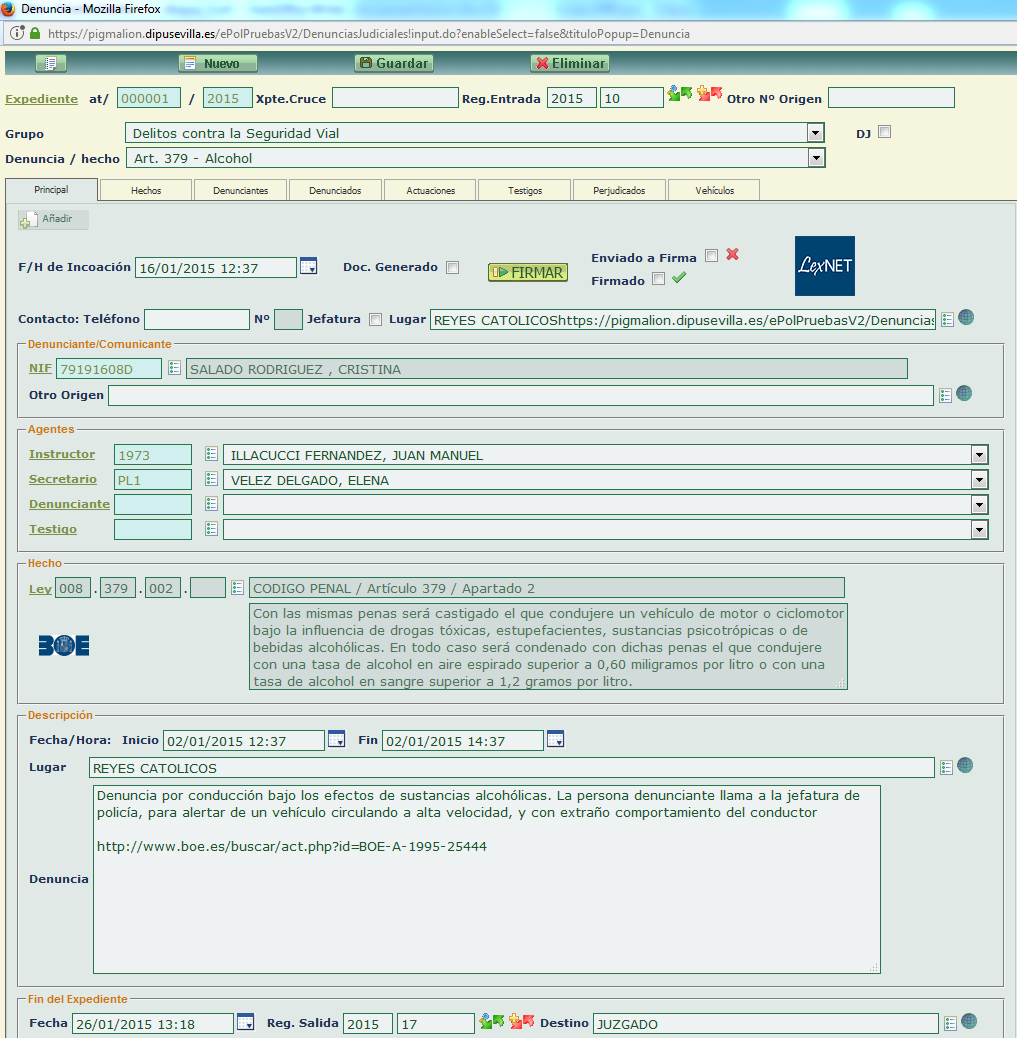1017x1038 pixels.
Task: Click list icon beside the Ley code fields
Action: (x=237, y=588)
